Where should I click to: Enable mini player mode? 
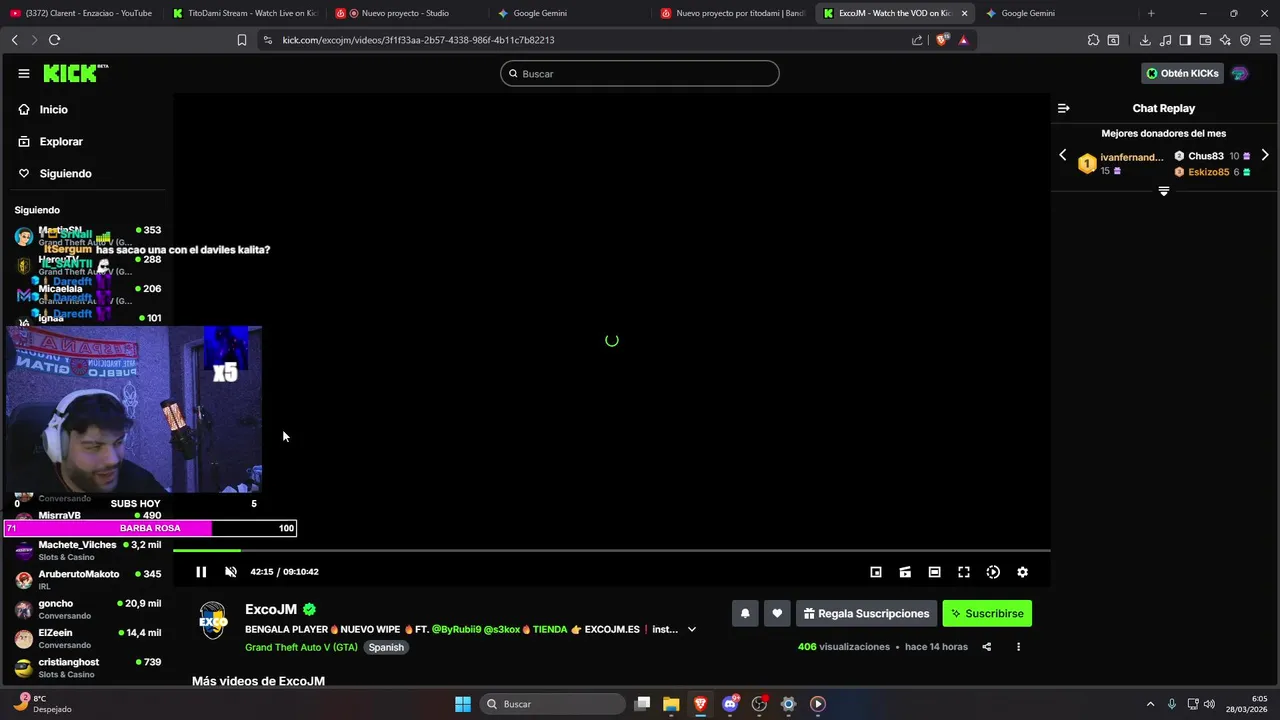(x=876, y=572)
